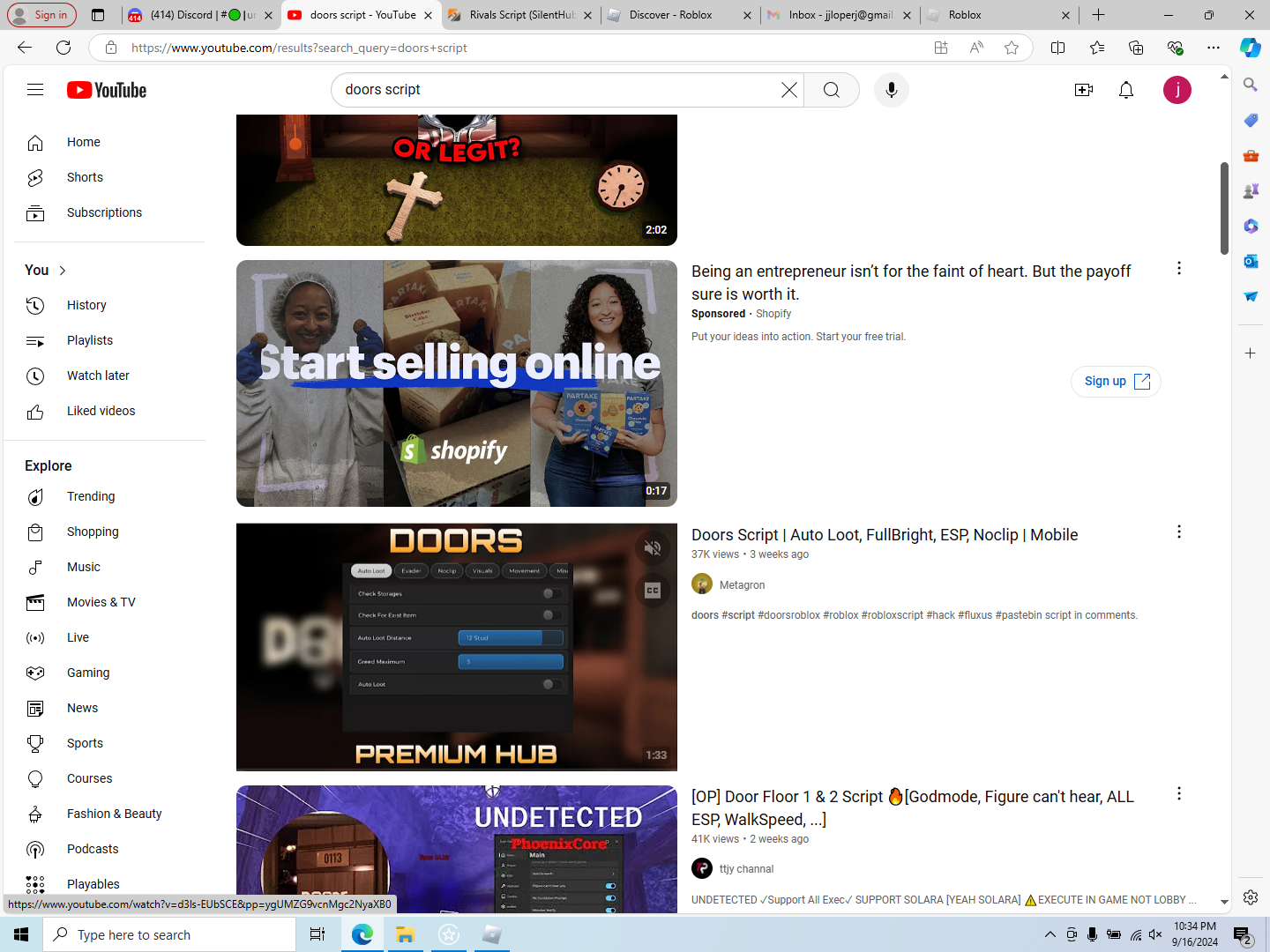Screen dimensions: 1270x952
Task: Open the YouTube guide hamburger menu
Action: click(35, 90)
